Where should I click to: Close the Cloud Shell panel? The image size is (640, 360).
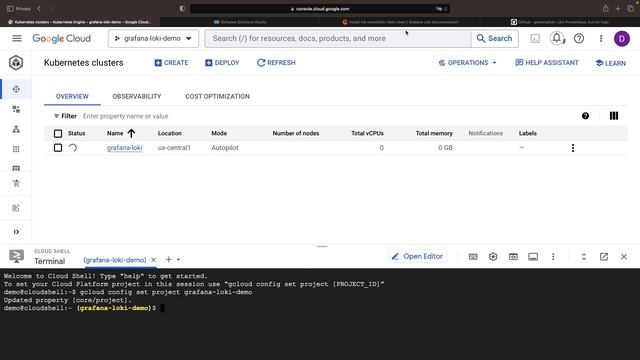point(624,257)
